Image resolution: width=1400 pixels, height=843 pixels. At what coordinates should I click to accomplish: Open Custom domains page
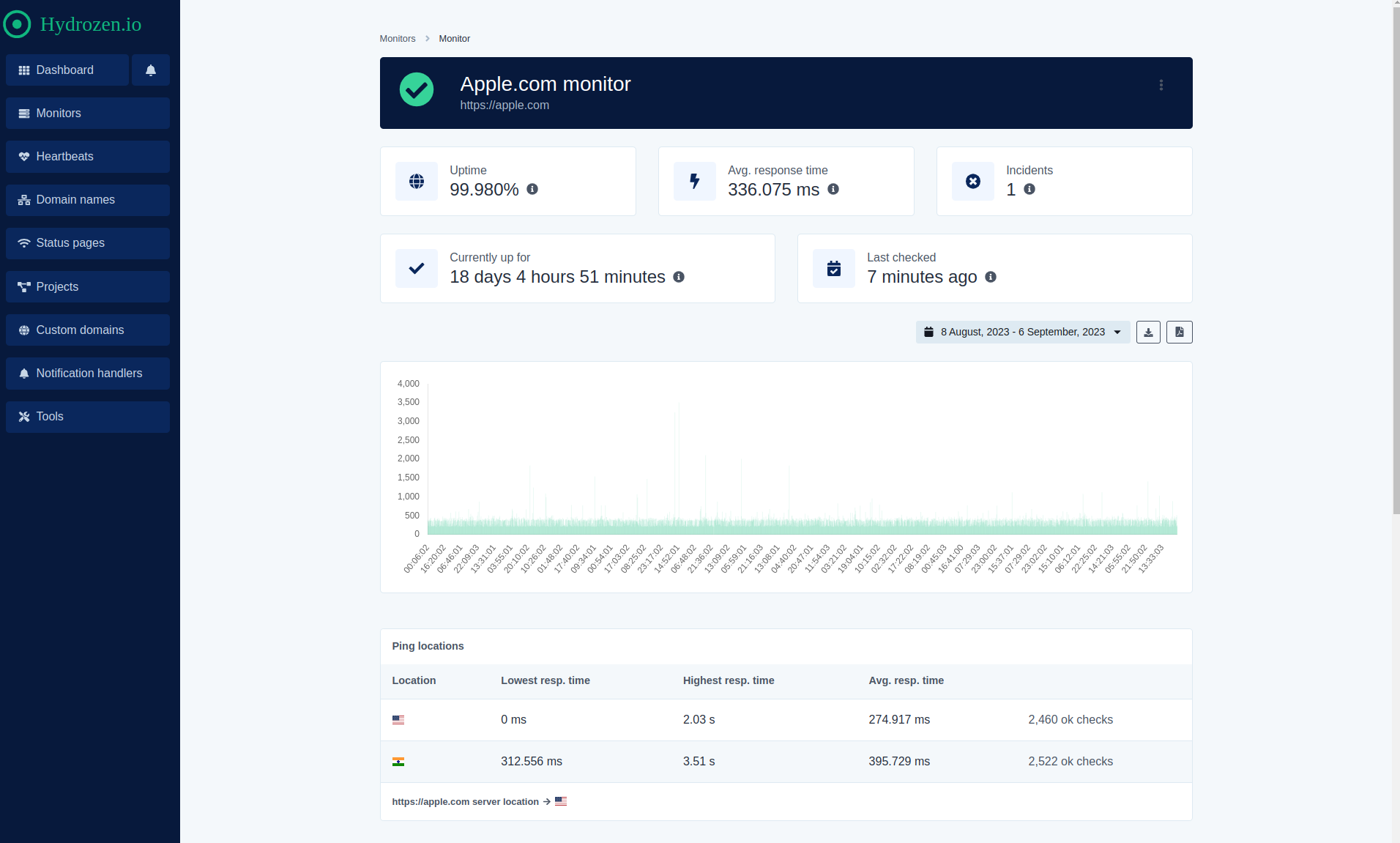[88, 330]
